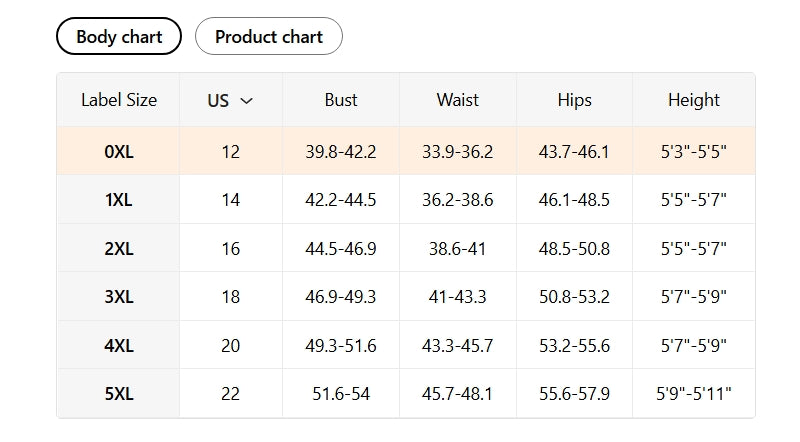
Task: Click height value 5'9"-5'11"
Action: [693, 394]
